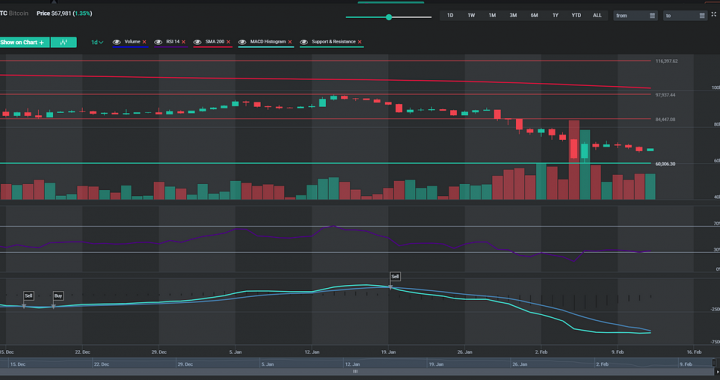Toggle Support & Resistance visibility eye

304,42
